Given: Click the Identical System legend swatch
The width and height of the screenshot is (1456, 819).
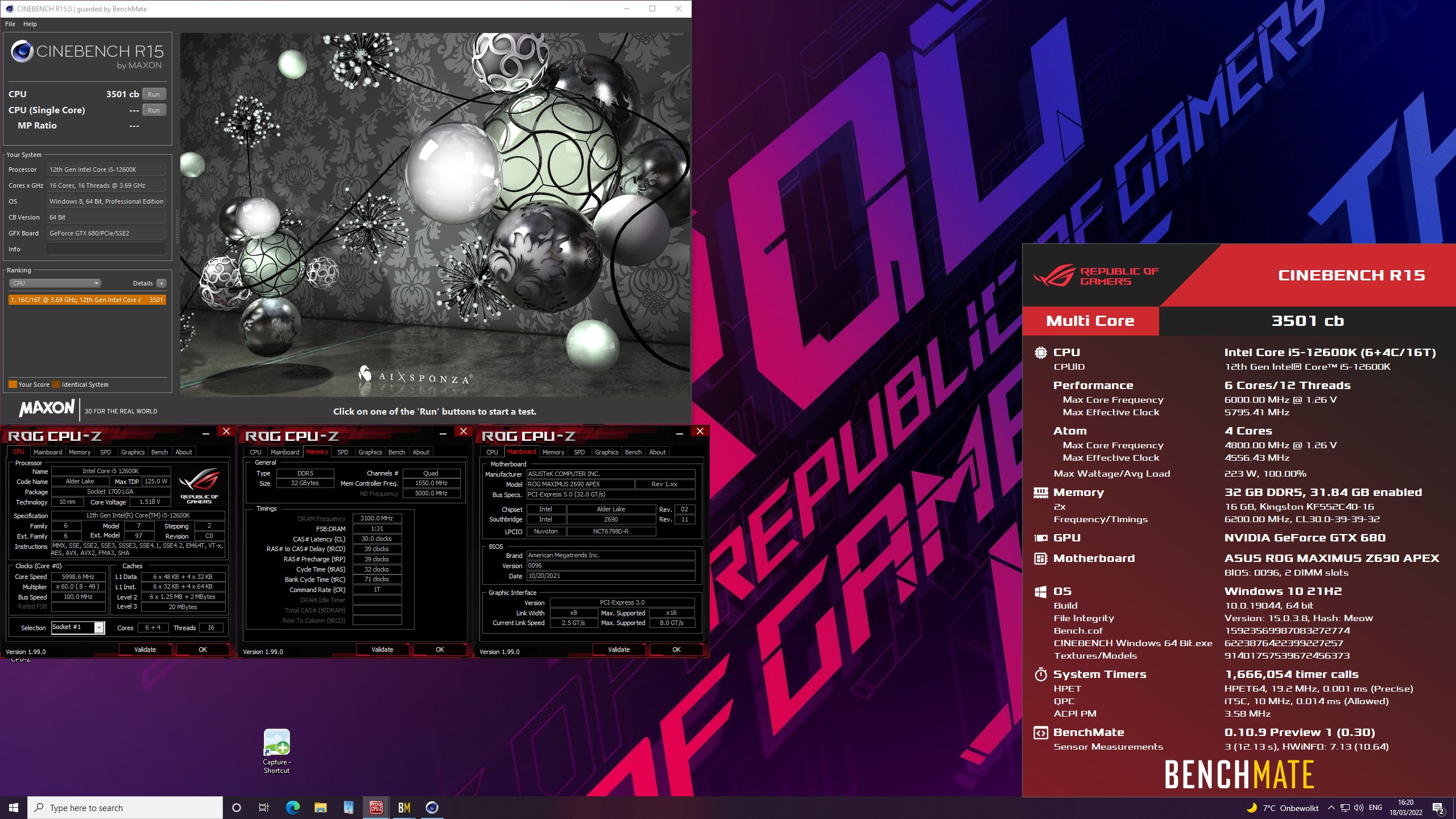Looking at the screenshot, I should 56,384.
